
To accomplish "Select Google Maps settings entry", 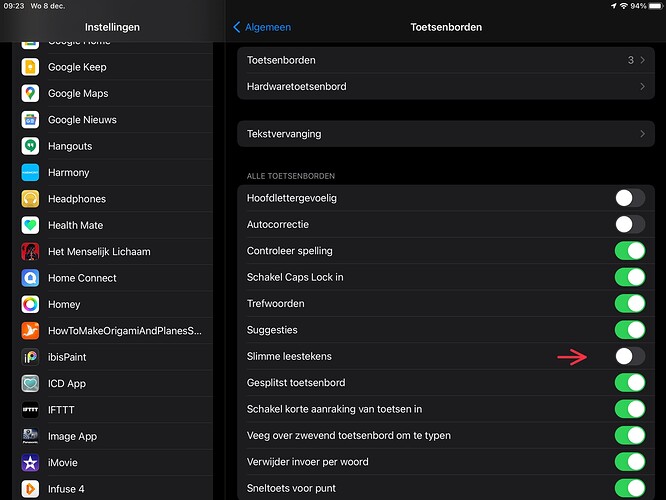I will click(x=113, y=93).
